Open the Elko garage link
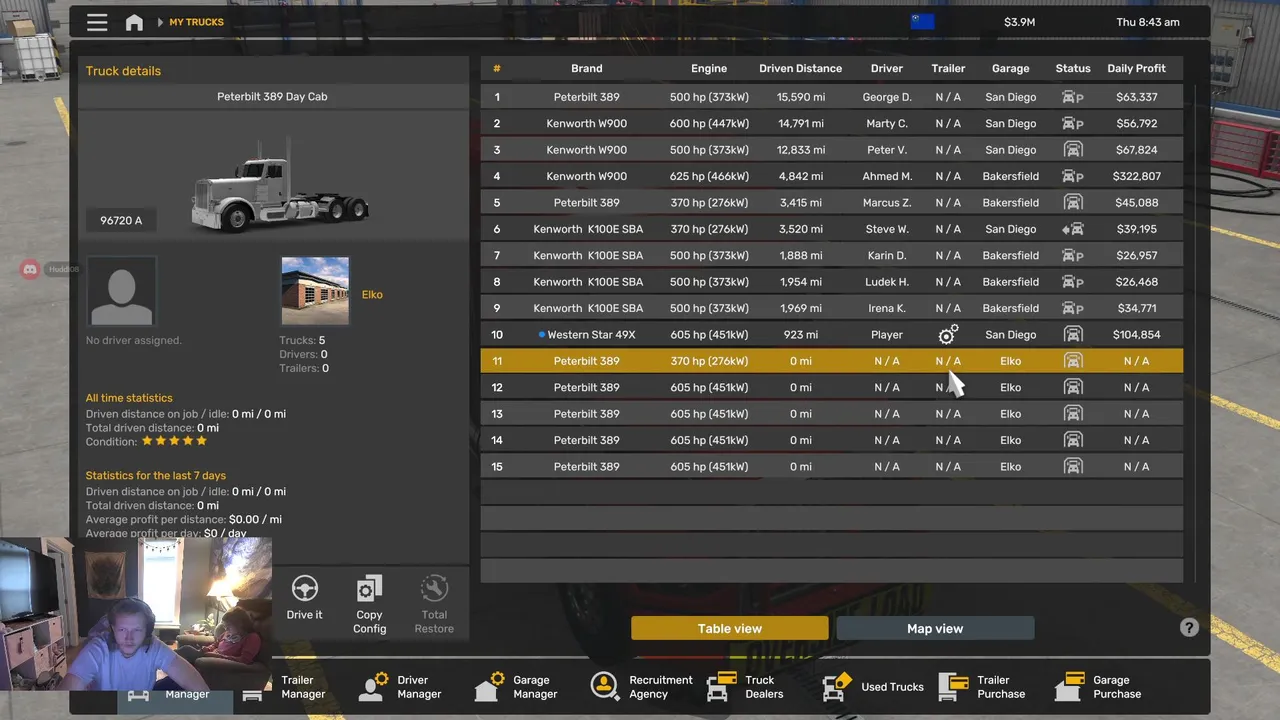This screenshot has width=1280, height=720. (372, 295)
